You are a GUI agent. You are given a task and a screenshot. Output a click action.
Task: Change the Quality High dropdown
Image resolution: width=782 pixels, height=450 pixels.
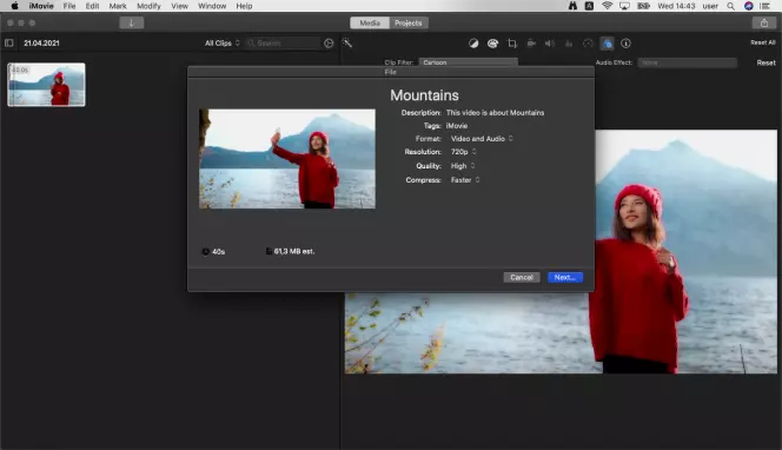pyautogui.click(x=463, y=166)
